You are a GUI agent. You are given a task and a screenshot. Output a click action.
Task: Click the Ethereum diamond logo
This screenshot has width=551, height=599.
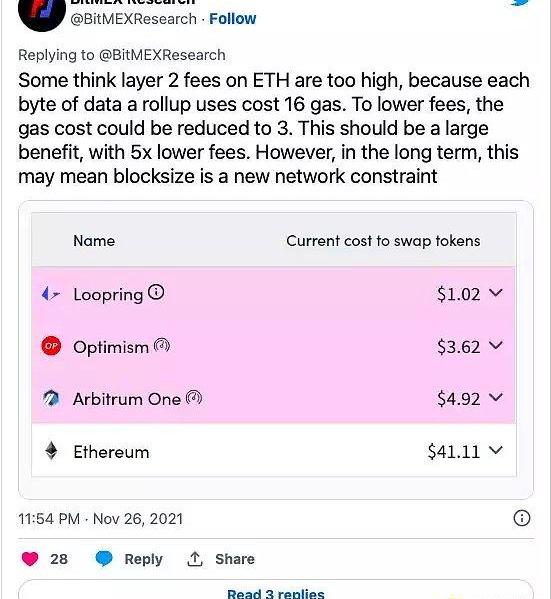pyautogui.click(x=51, y=451)
